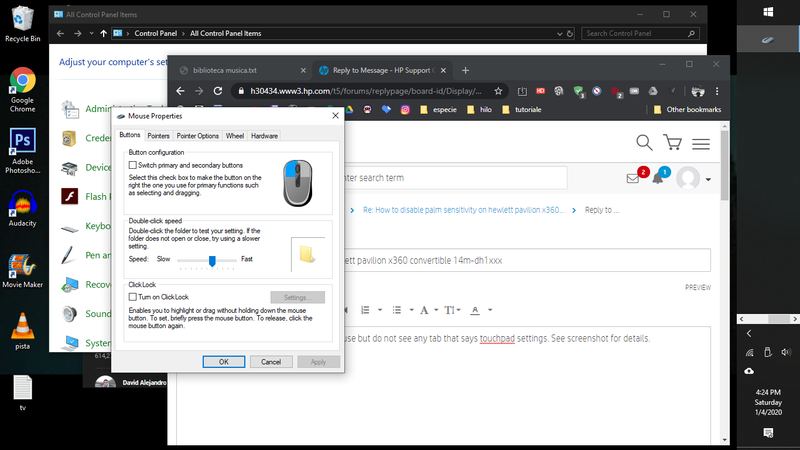Image resolution: width=800 pixels, height=450 pixels.
Task: Click the cloud sync tray icon
Action: pyautogui.click(x=749, y=371)
